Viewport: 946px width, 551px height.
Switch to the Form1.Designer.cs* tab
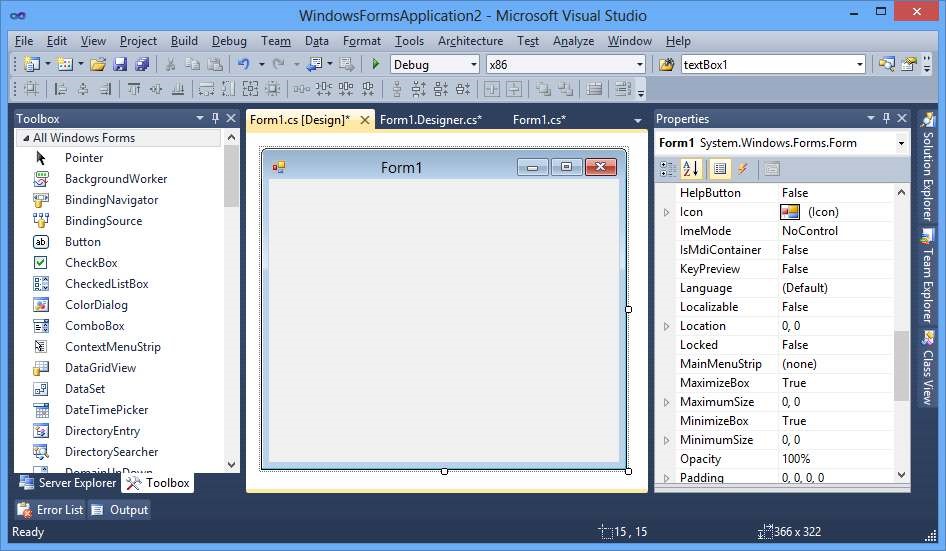pyautogui.click(x=431, y=120)
